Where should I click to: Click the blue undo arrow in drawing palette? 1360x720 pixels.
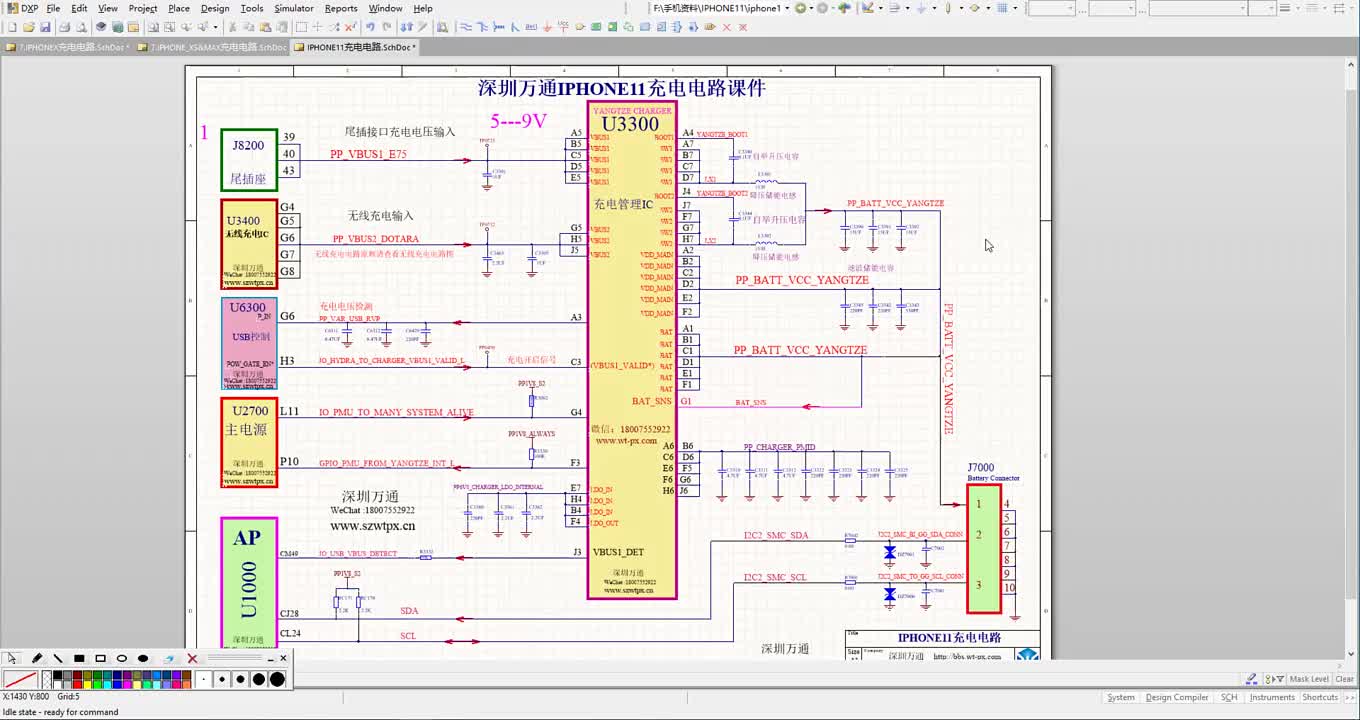tap(169, 659)
